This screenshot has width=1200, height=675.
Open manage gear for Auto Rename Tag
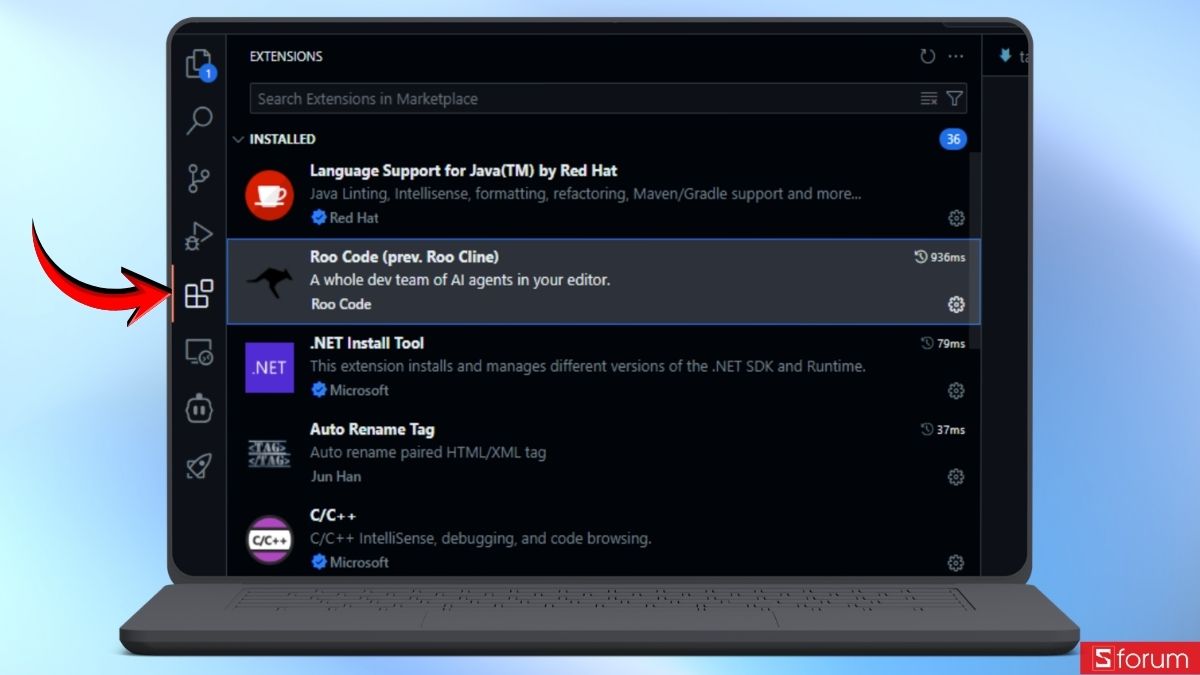(x=956, y=476)
